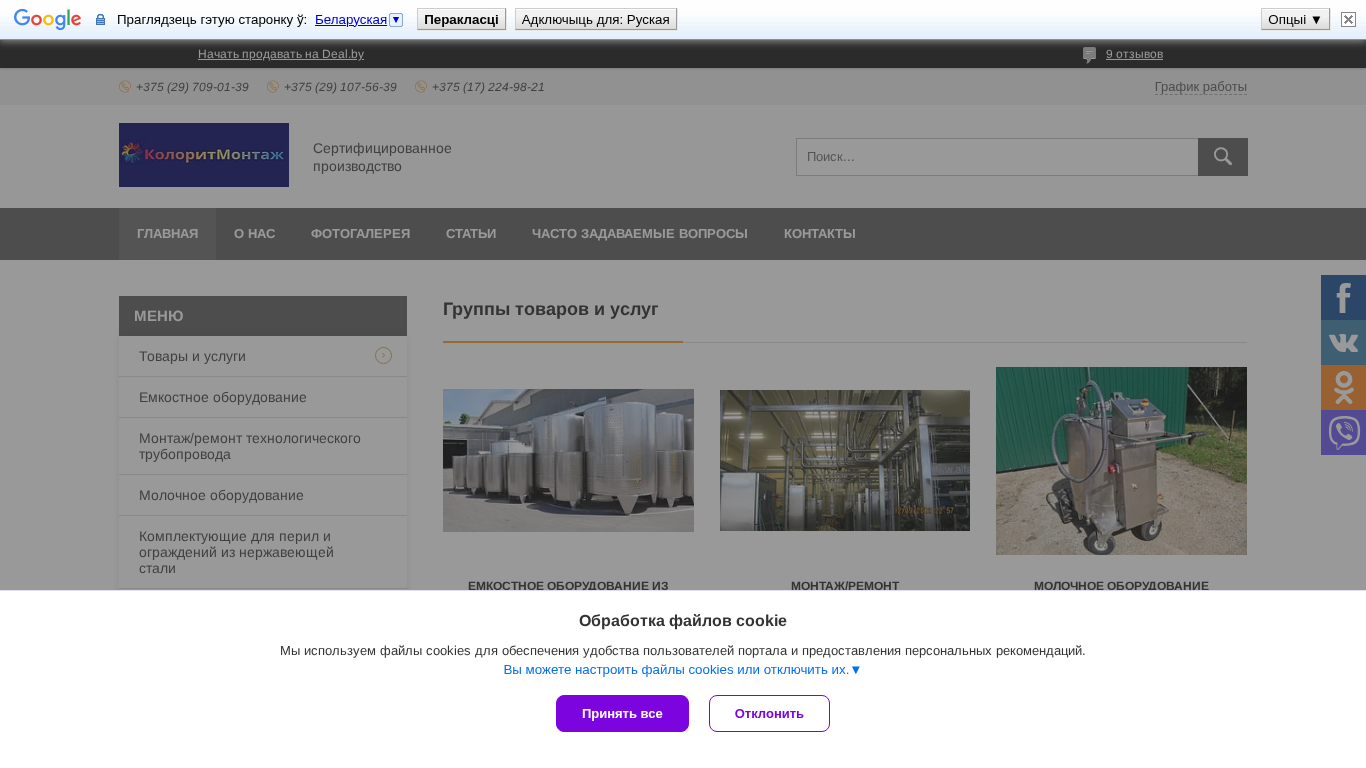1366x768 pixels.
Task: Open the Viber contact icon
Action: coord(1343,433)
